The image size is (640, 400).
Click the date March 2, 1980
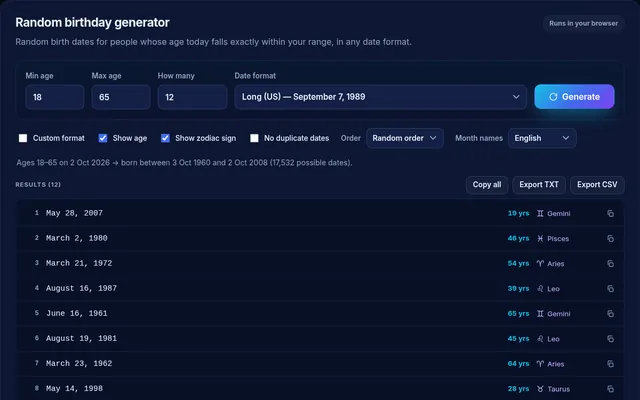coord(77,238)
